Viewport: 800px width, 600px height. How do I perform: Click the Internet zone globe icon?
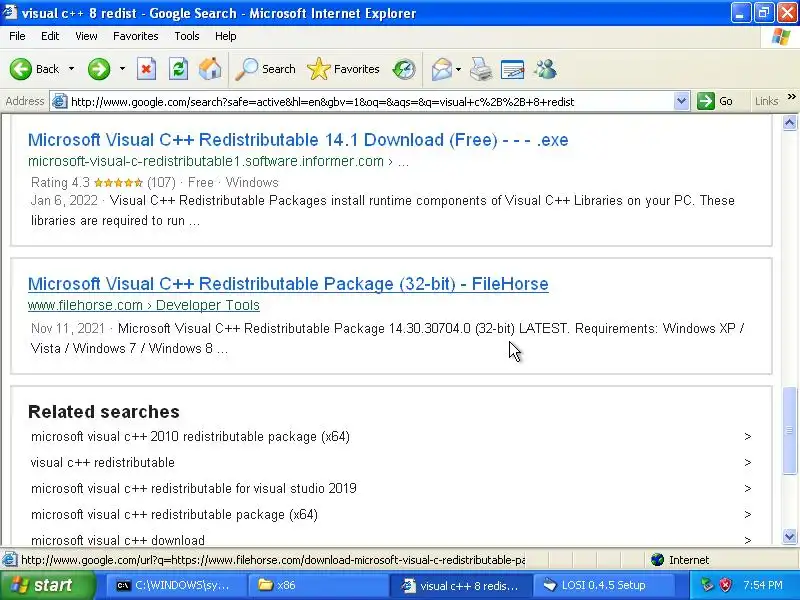click(658, 560)
